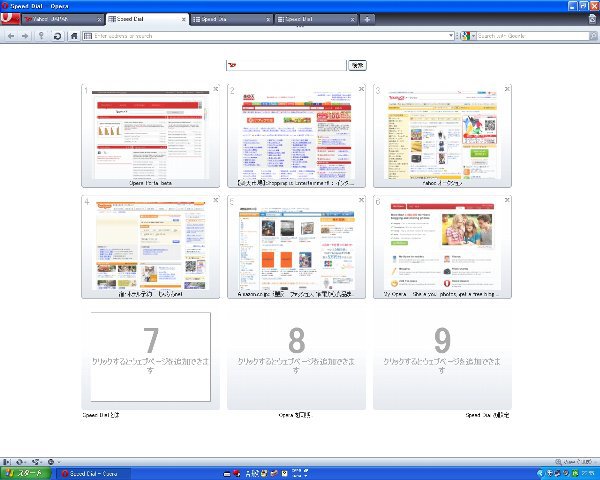Remove Speed Dial entry 1 with its X
Screen dimensions: 600x480
click(x=215, y=90)
